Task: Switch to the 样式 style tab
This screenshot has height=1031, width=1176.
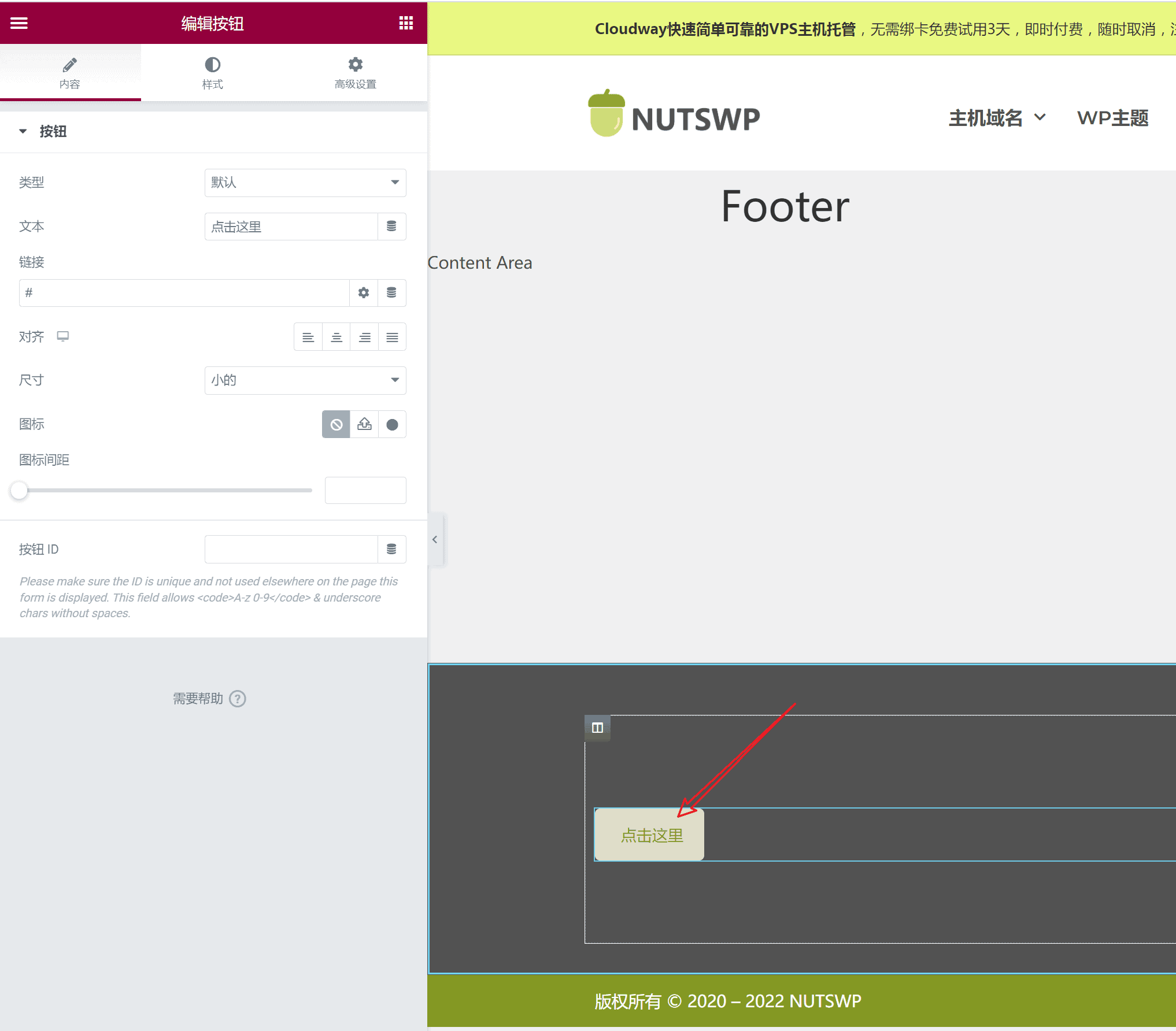Action: point(212,73)
